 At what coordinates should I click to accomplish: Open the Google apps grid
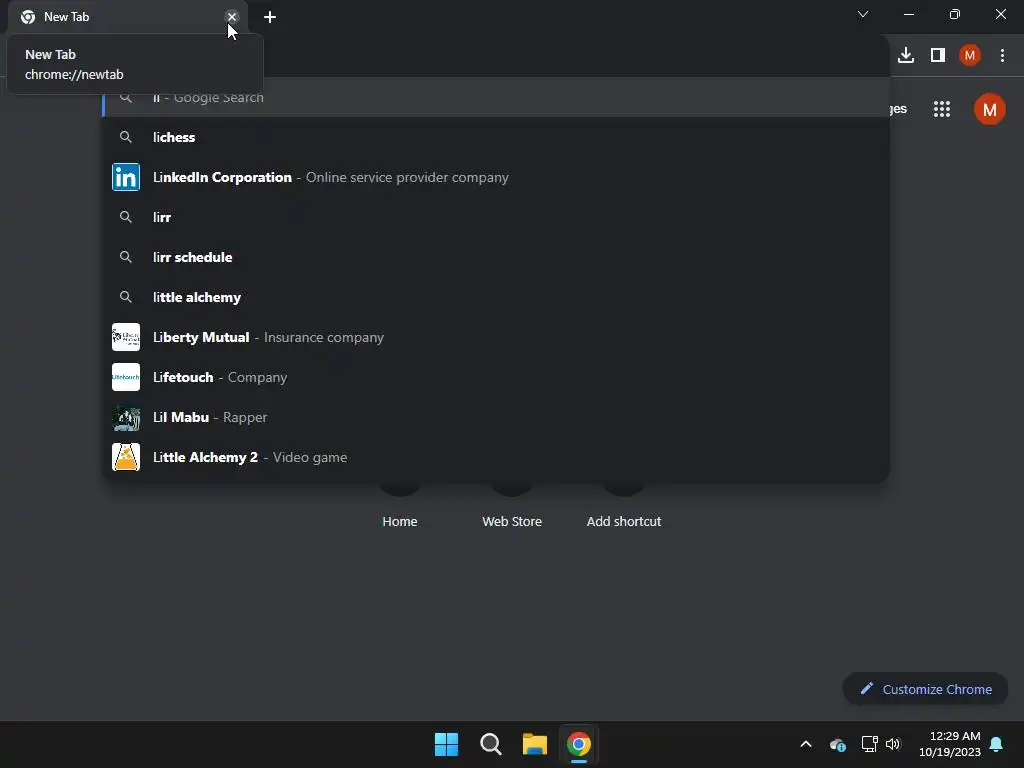(942, 109)
